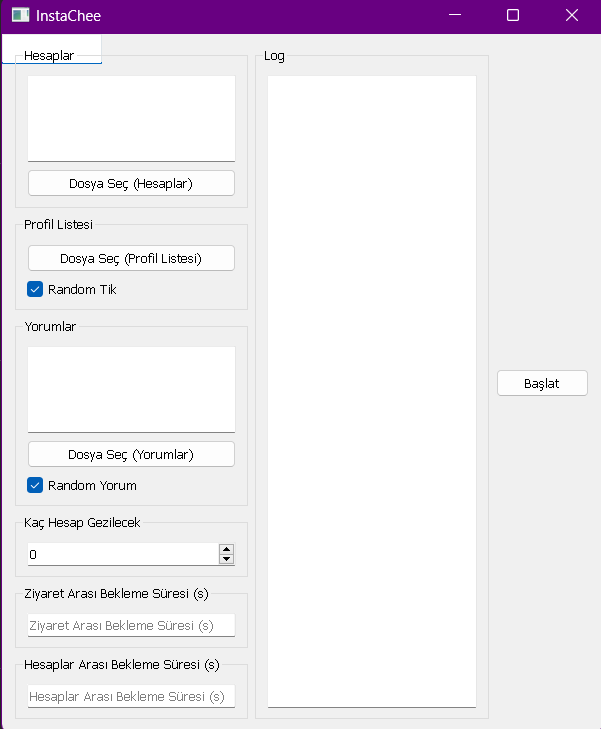Disable the Random Yorum checkbox
Image resolution: width=601 pixels, height=729 pixels.
35,485
